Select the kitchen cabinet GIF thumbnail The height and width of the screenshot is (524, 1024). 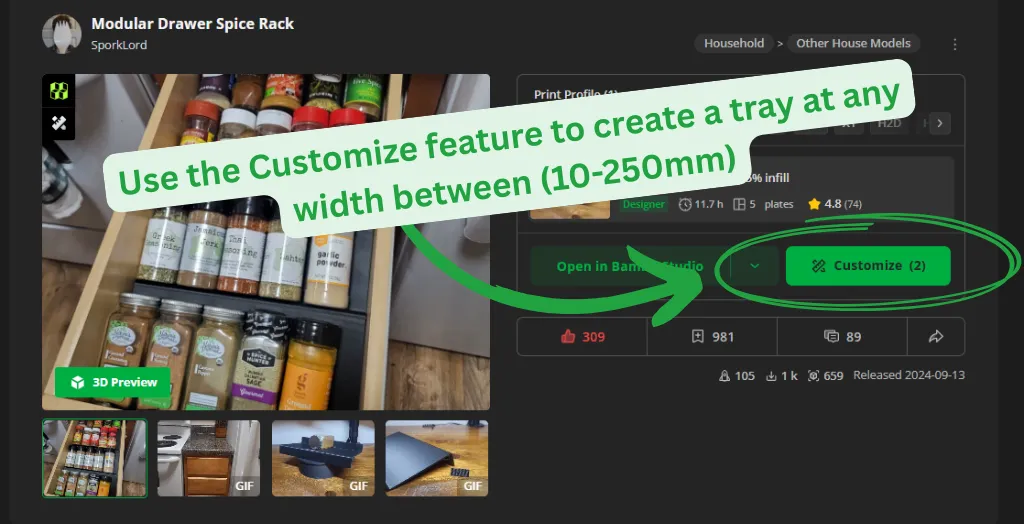[208, 458]
